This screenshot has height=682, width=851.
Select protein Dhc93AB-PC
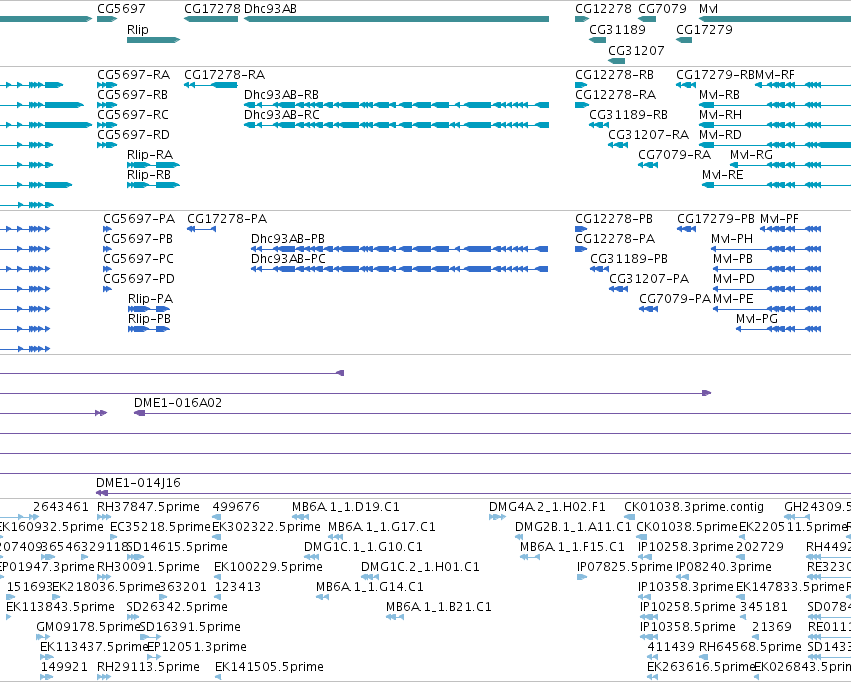pyautogui.click(x=399, y=269)
